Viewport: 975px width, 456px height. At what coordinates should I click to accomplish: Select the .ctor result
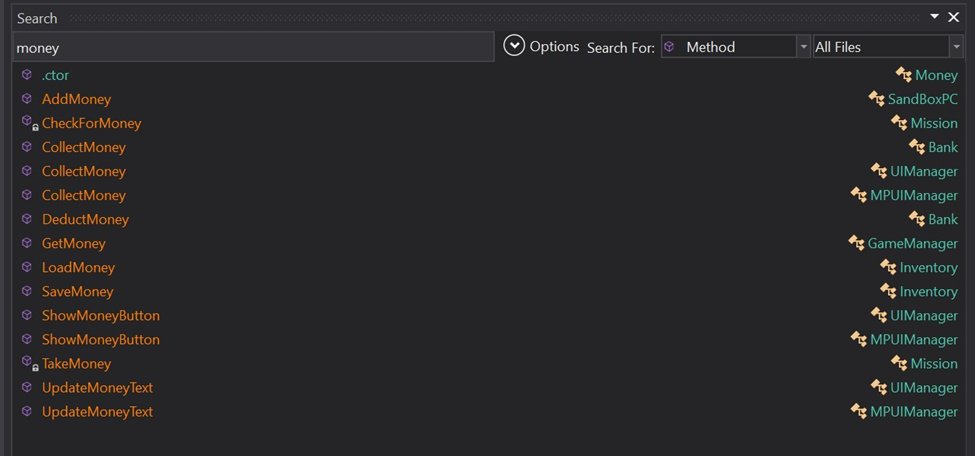[x=55, y=75]
